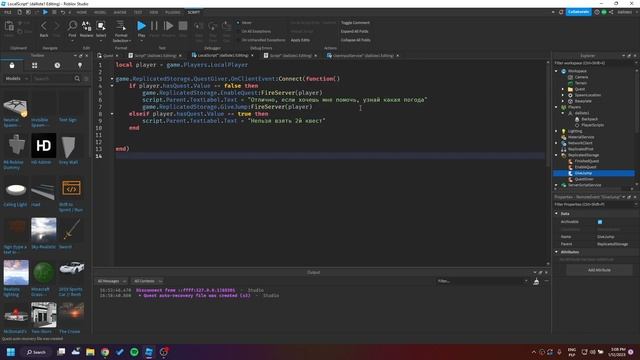Click the Select tool icon
640x360 pixels.
101,26
